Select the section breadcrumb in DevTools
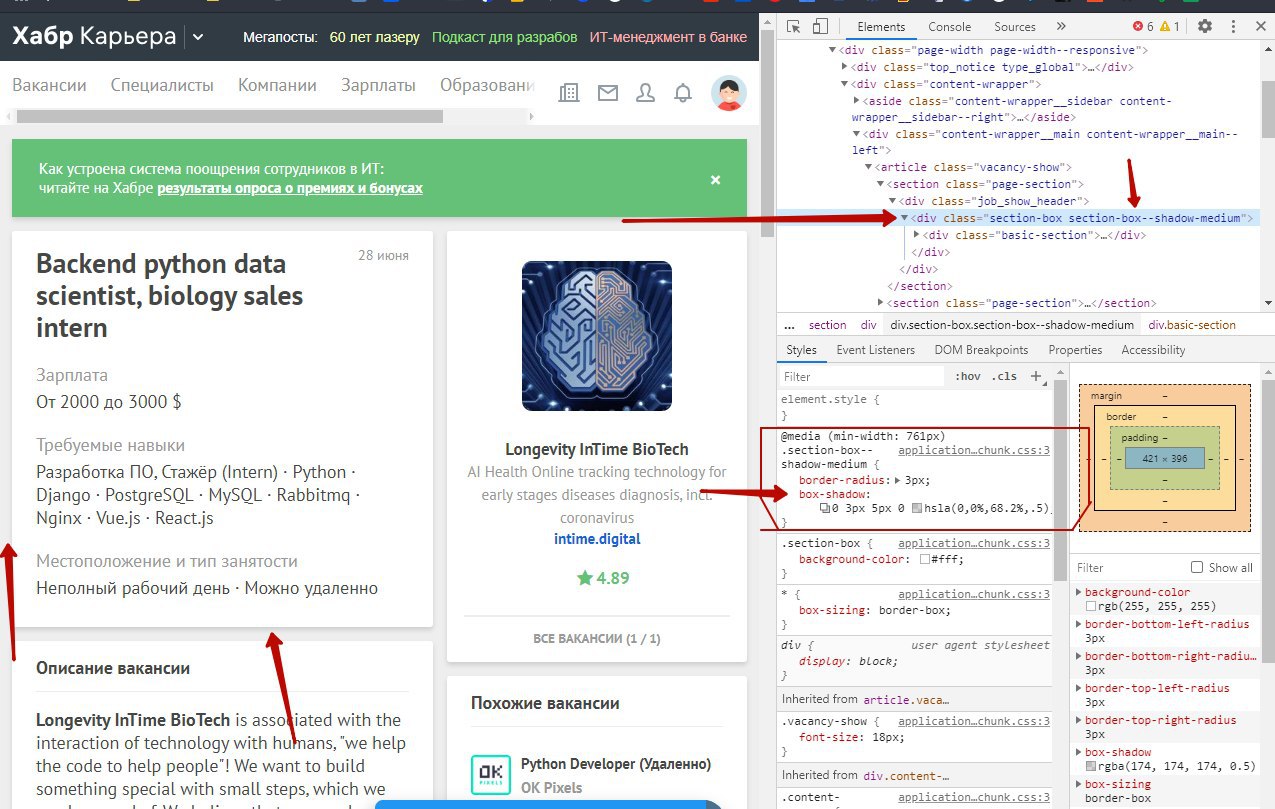Viewport: 1275px width, 809px height. click(x=827, y=325)
